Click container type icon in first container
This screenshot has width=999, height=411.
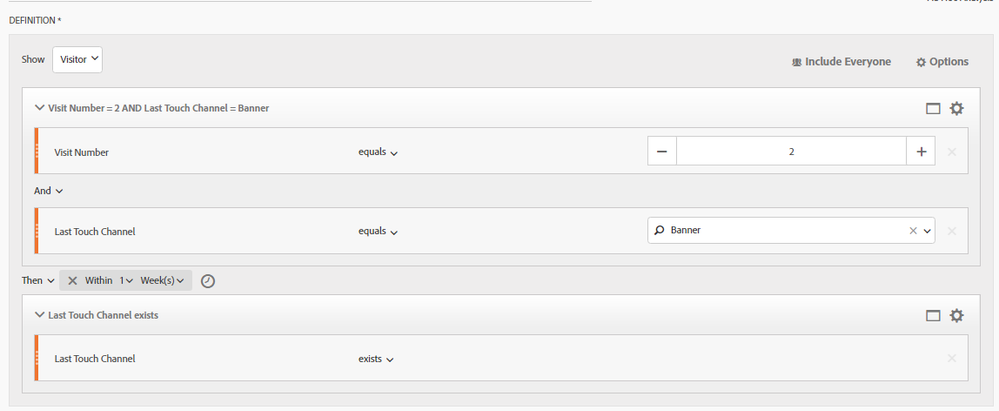[x=933, y=108]
